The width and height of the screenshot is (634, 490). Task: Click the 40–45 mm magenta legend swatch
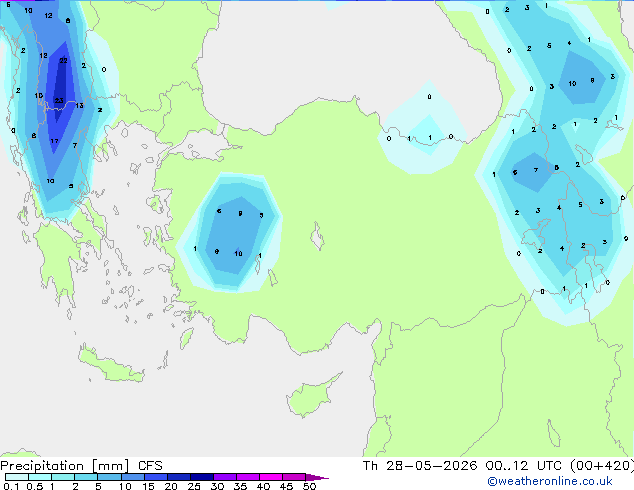271,477
